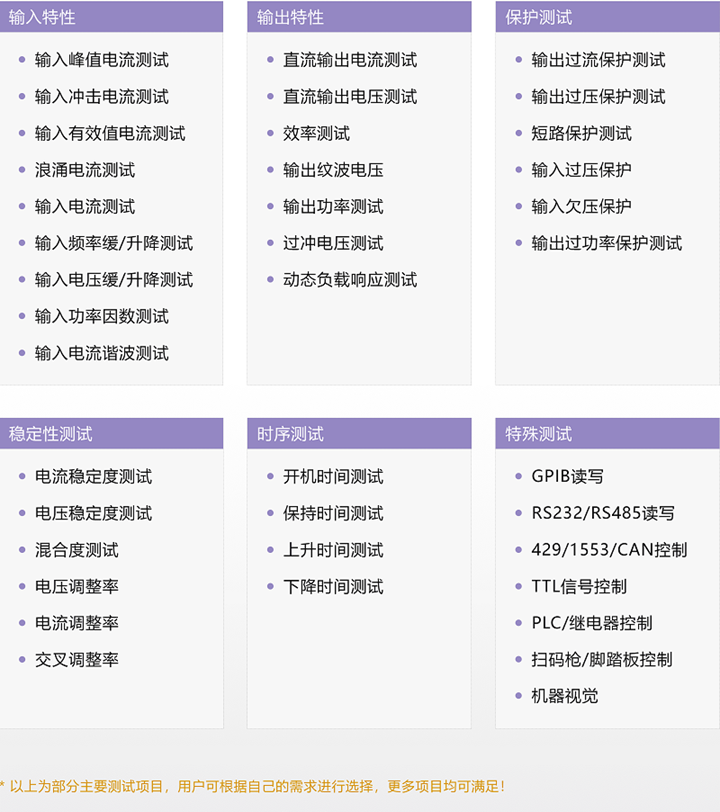Screen dimensions: 720x812
Task: Select 短路保护测试 item
Action: (x=581, y=133)
